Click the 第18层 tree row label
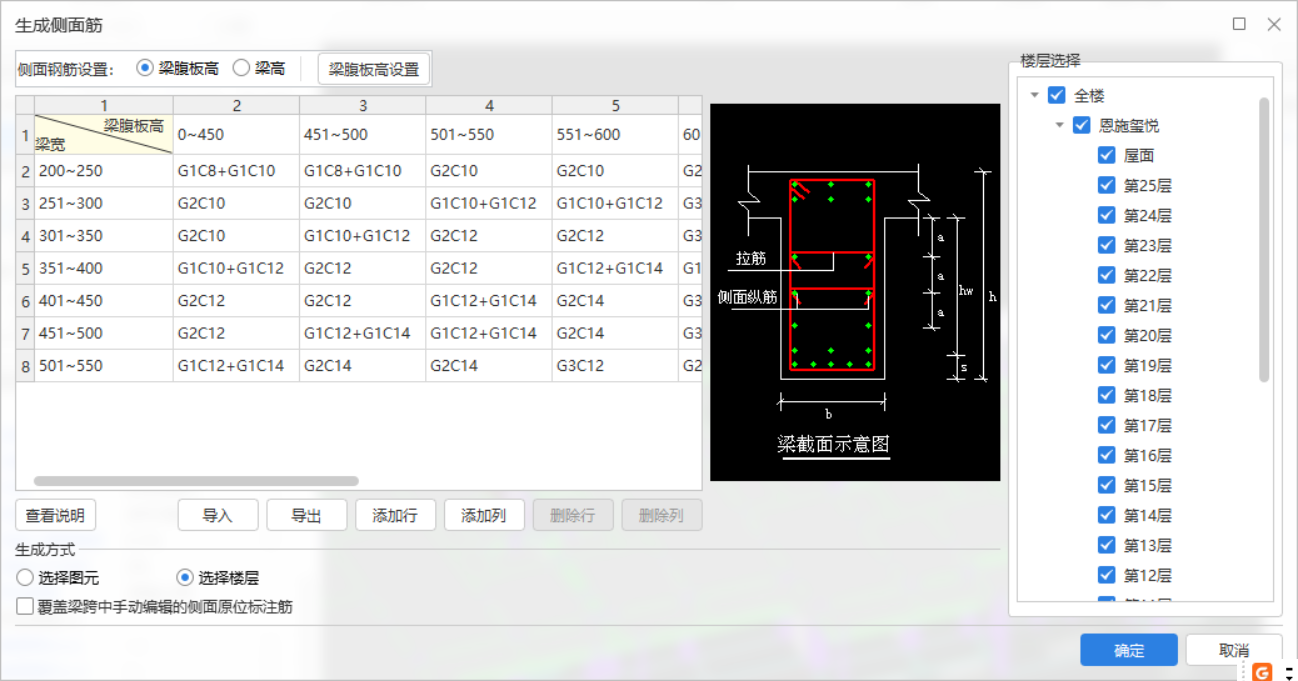Viewport: 1298px width, 681px height. pos(1147,396)
